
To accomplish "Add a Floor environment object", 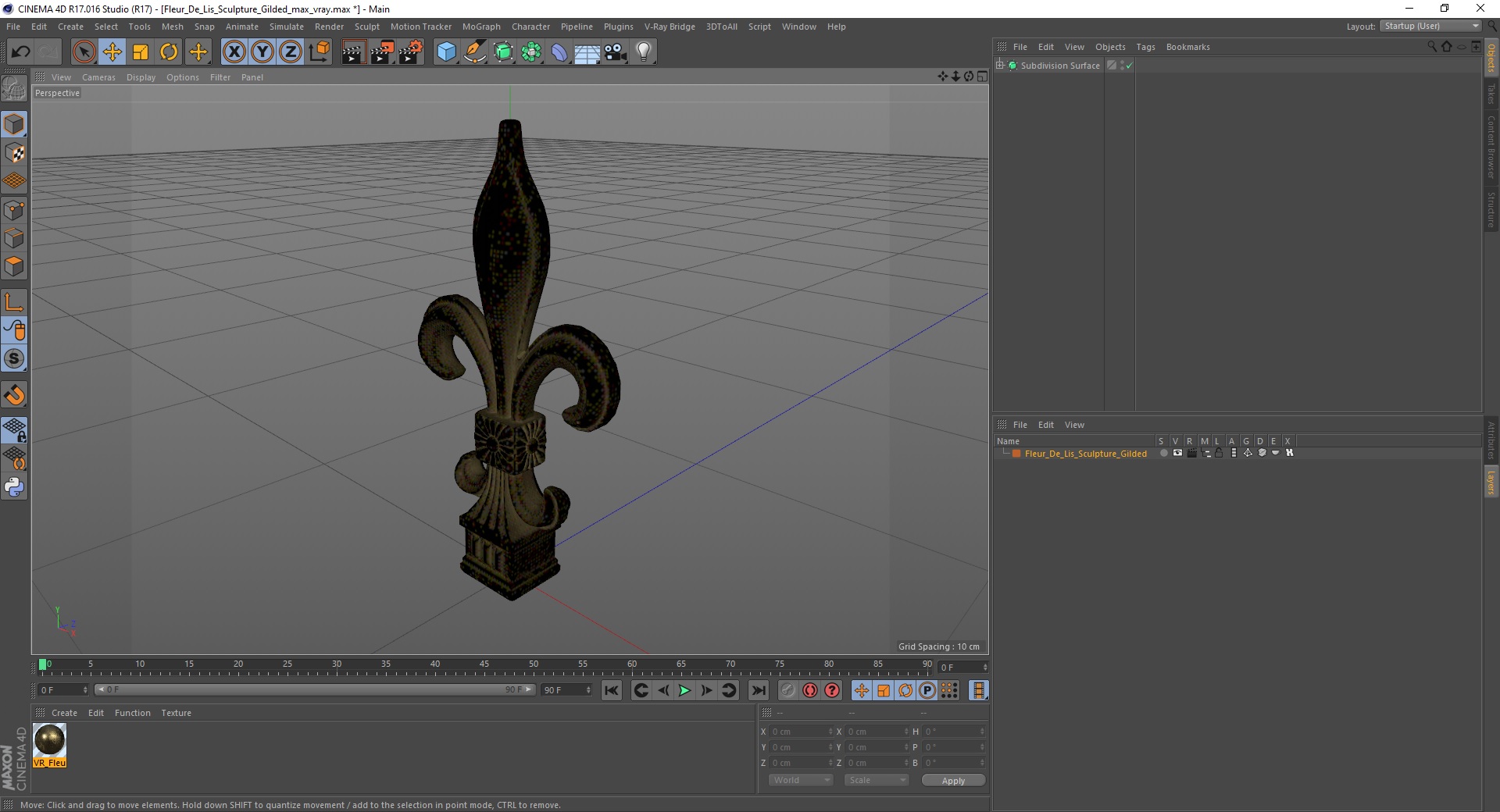I will (587, 52).
